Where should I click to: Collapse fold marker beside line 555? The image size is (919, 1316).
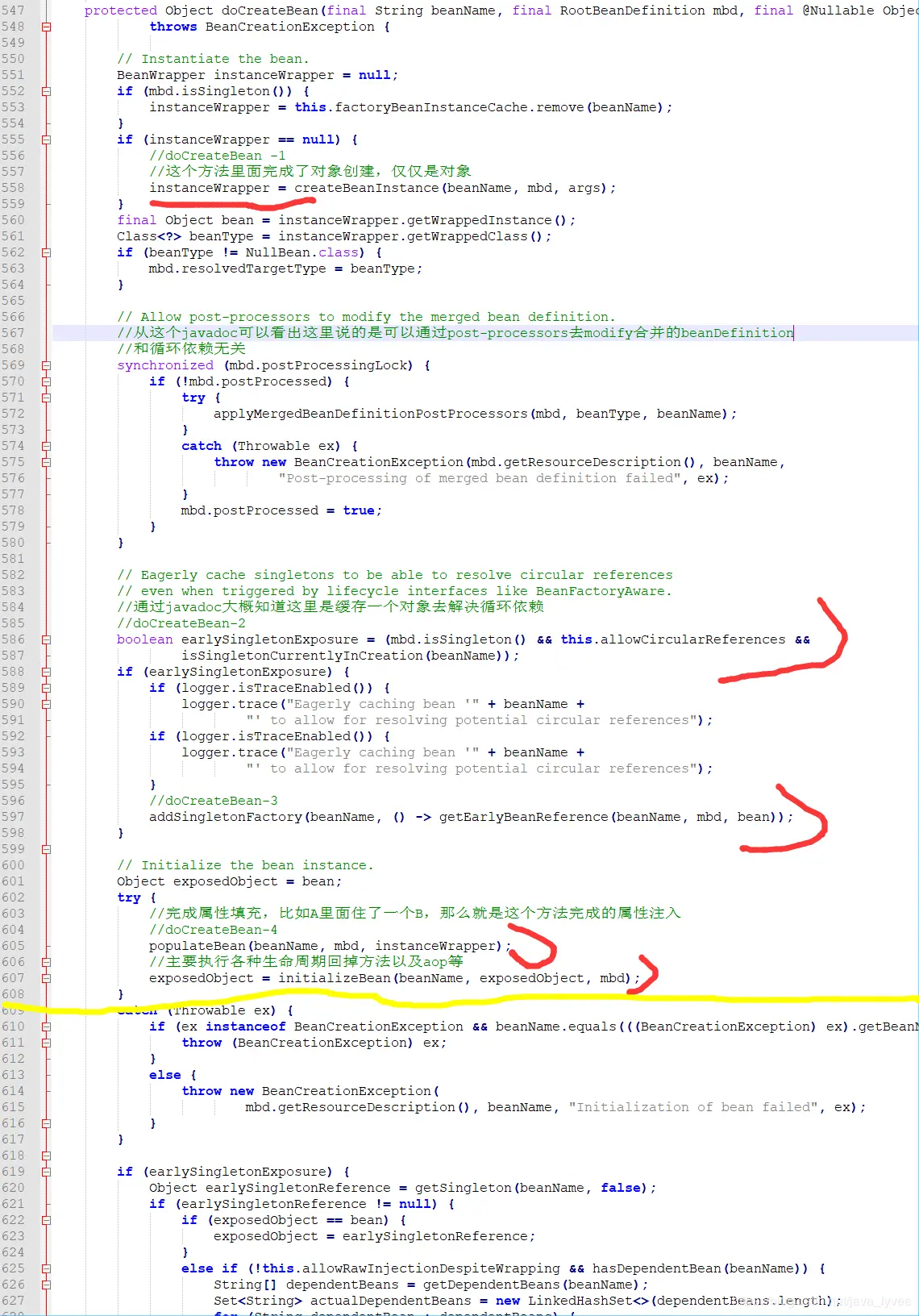[46, 140]
